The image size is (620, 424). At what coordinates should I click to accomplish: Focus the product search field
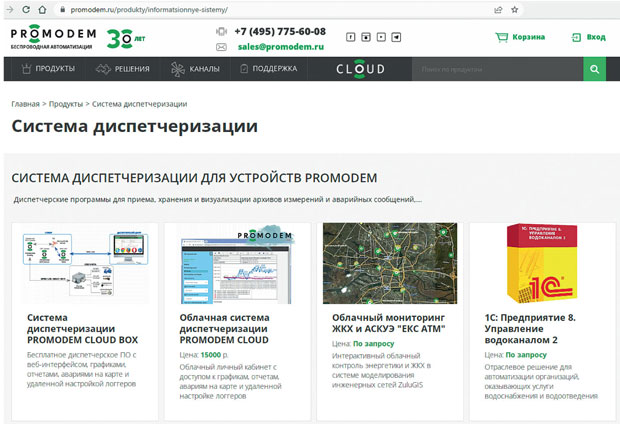coord(497,69)
